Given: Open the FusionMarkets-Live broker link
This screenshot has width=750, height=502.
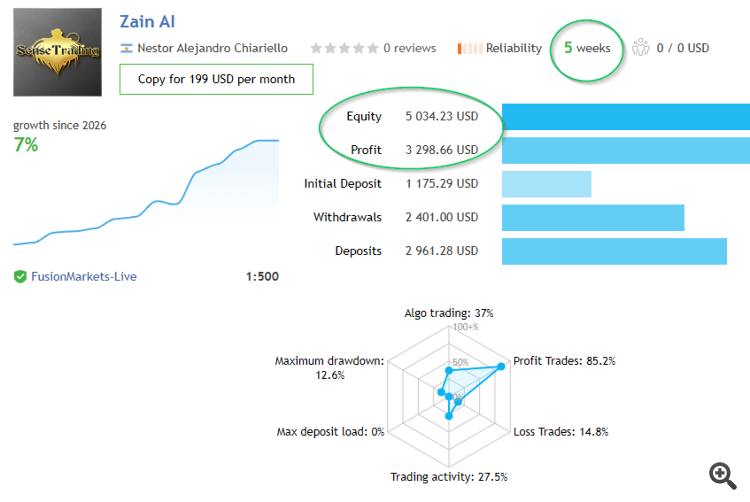Looking at the screenshot, I should [x=83, y=276].
